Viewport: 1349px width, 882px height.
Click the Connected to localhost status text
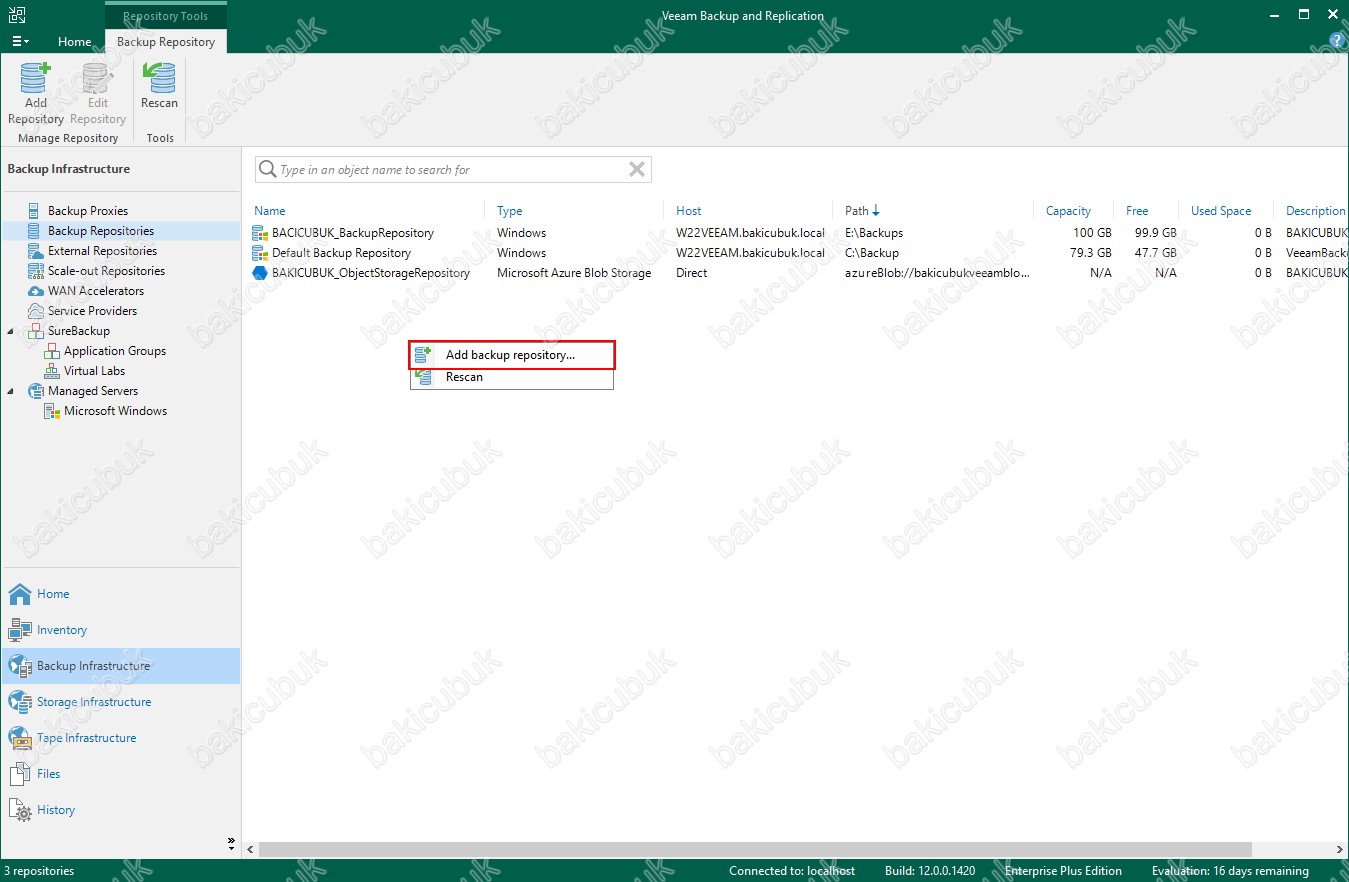point(792,871)
